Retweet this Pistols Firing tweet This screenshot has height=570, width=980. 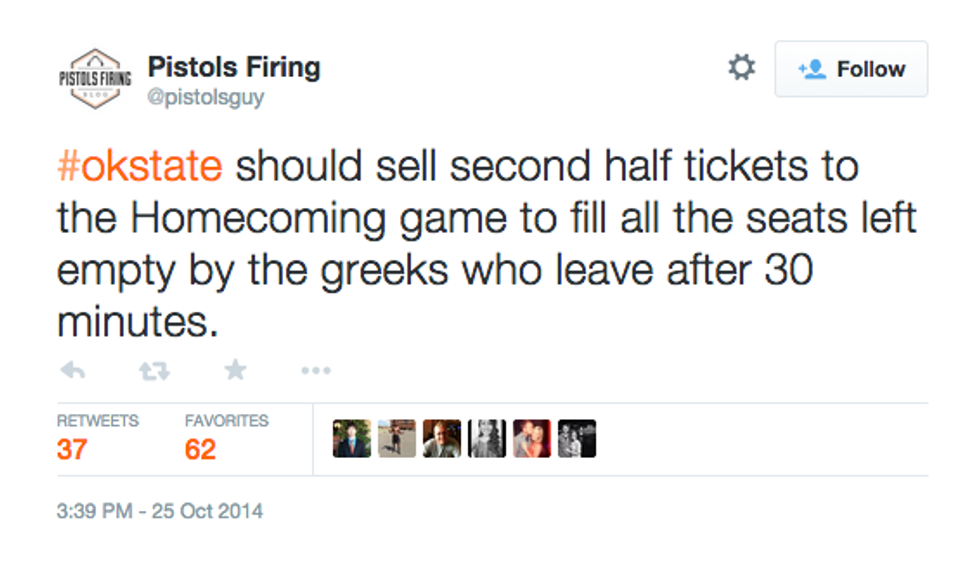tap(153, 371)
